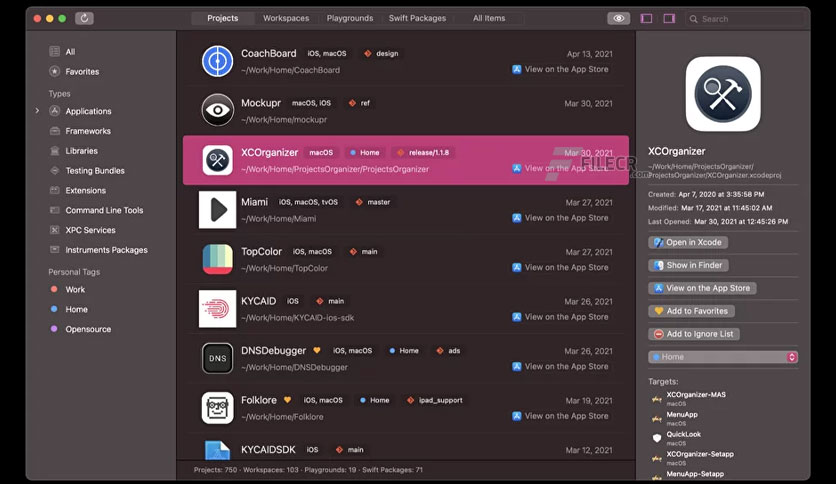
Task: Click the Folklore robot project icon
Action: coord(218,408)
